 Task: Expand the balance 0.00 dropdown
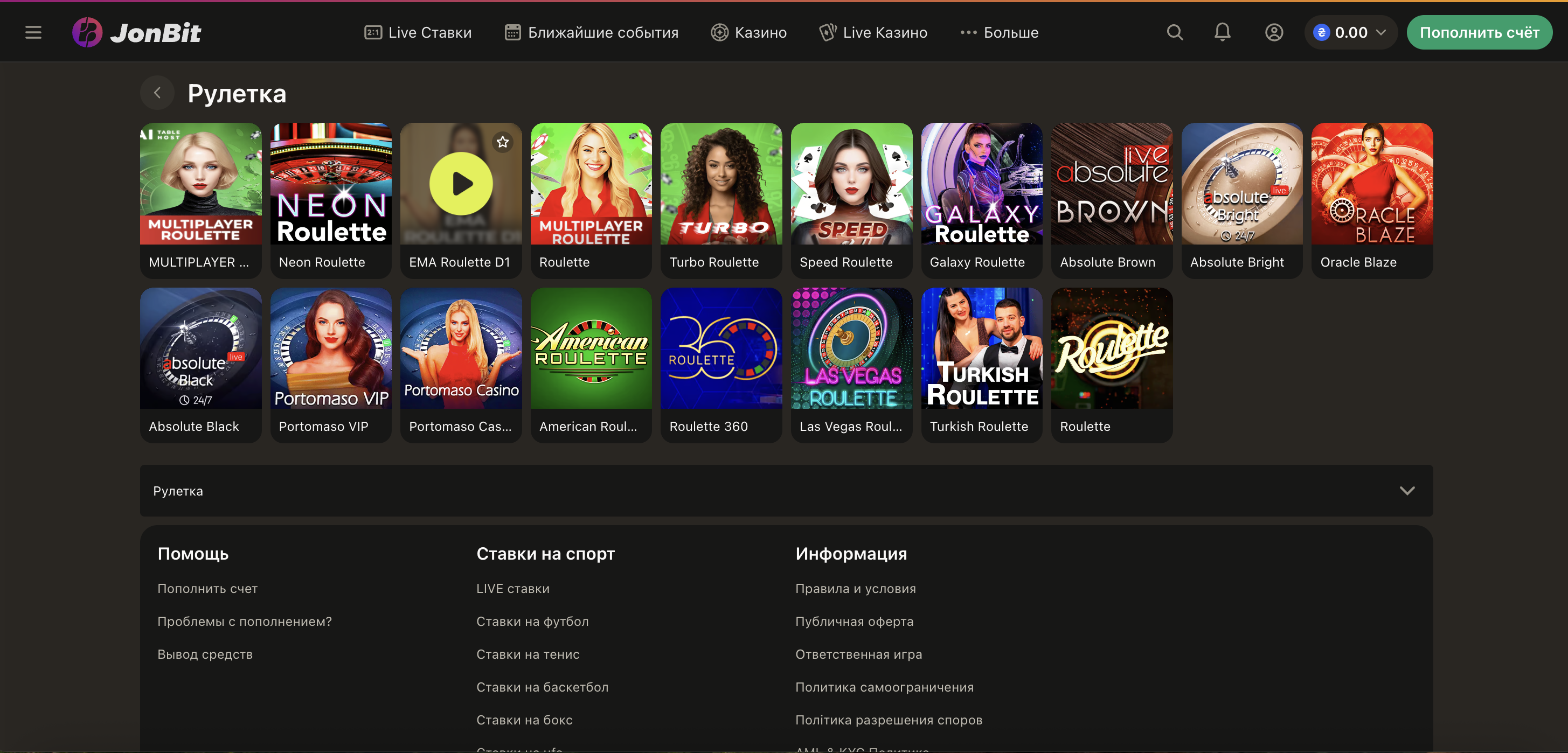tap(1350, 32)
